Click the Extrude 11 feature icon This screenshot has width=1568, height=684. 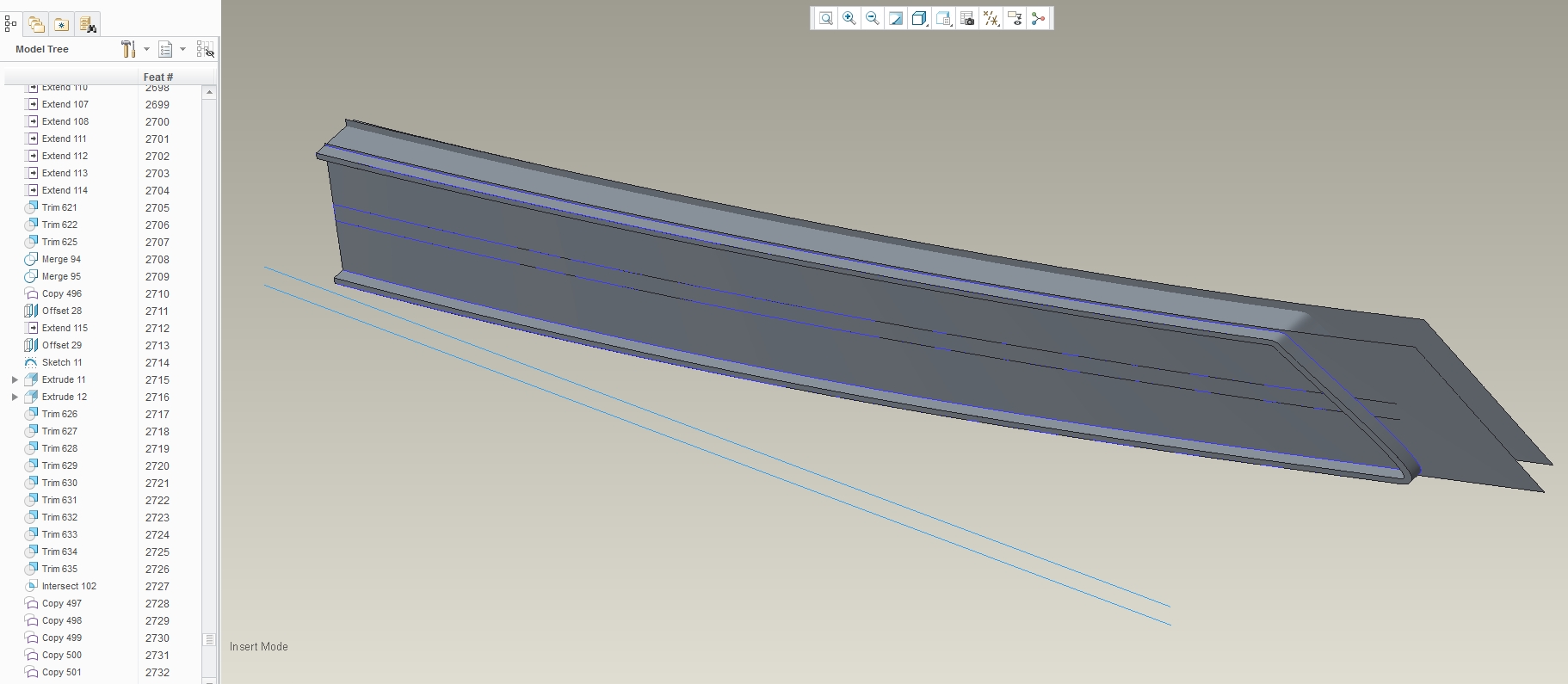tap(32, 379)
